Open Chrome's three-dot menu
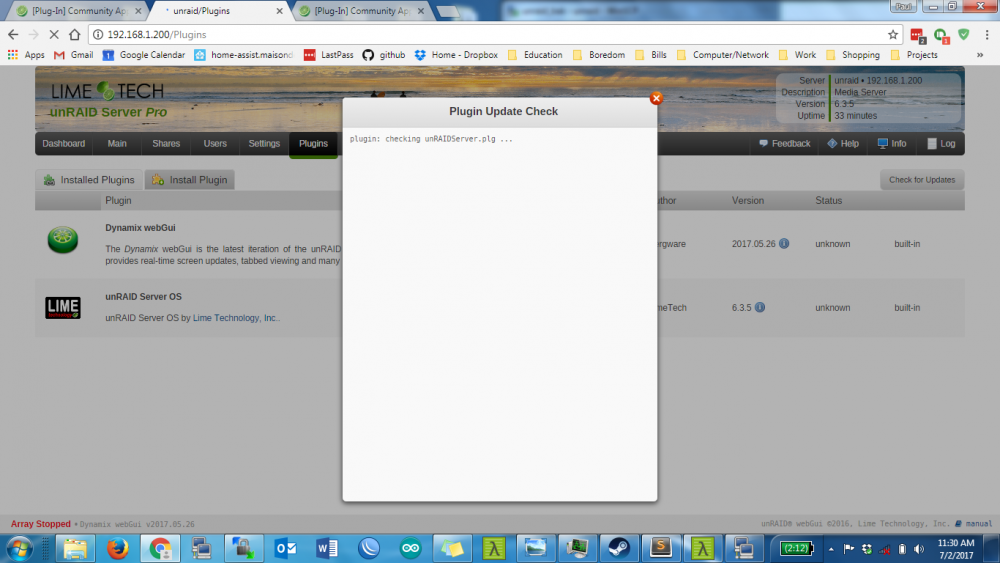This screenshot has width=1000, height=563. (x=987, y=34)
